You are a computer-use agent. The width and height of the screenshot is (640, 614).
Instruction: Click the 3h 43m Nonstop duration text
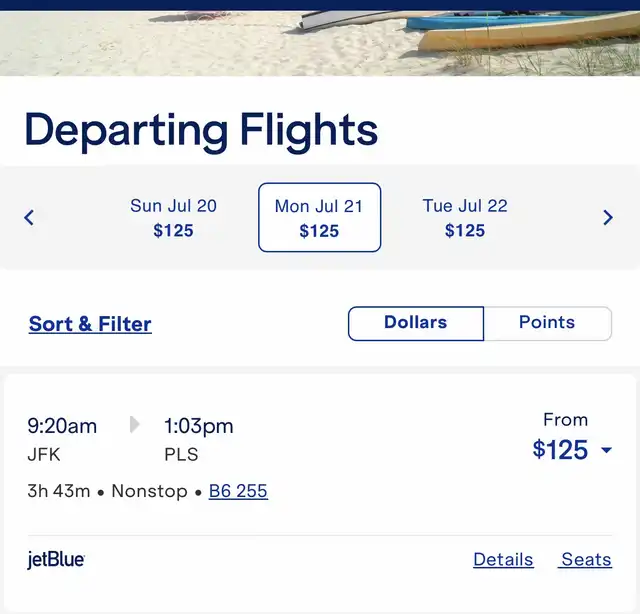(x=107, y=491)
